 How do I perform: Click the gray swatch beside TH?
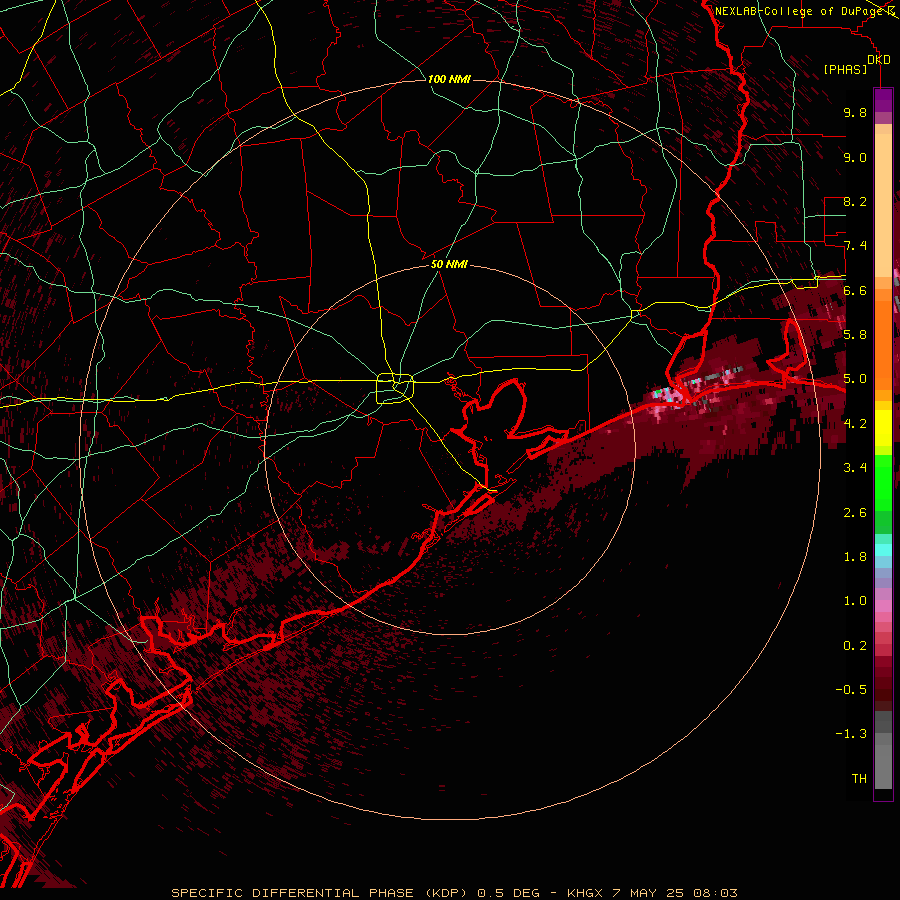click(x=883, y=766)
